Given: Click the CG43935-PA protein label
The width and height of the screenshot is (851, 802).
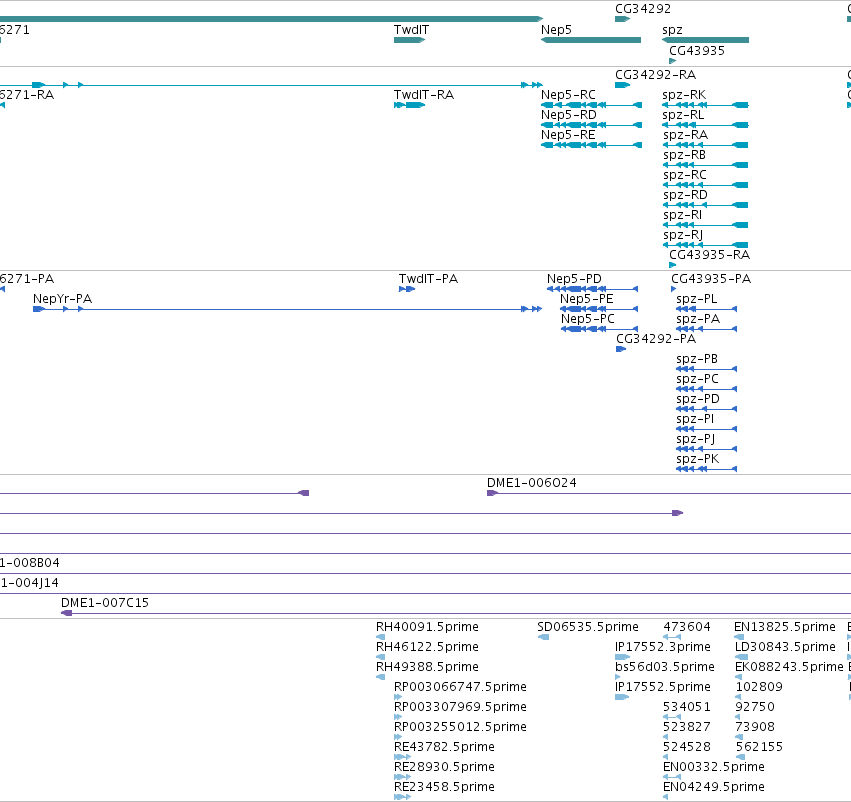Looking at the screenshot, I should tap(711, 279).
